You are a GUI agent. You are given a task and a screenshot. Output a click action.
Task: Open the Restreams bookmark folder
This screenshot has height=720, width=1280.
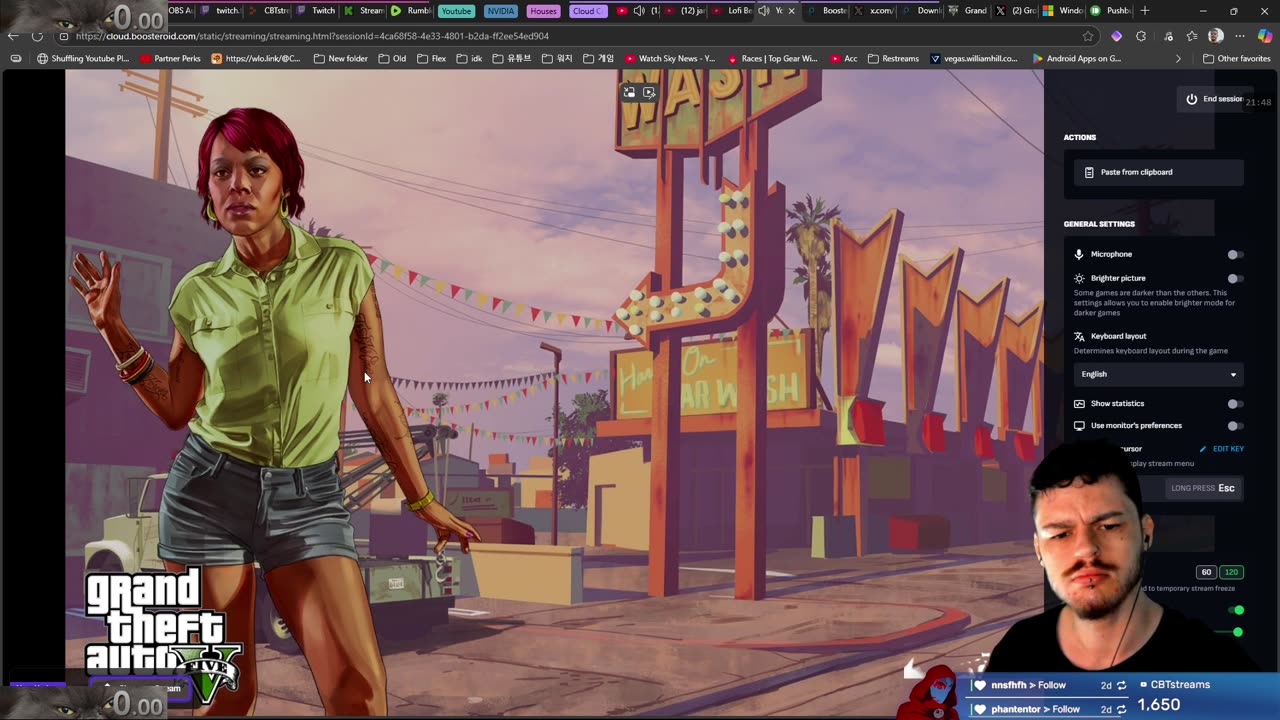(x=893, y=59)
